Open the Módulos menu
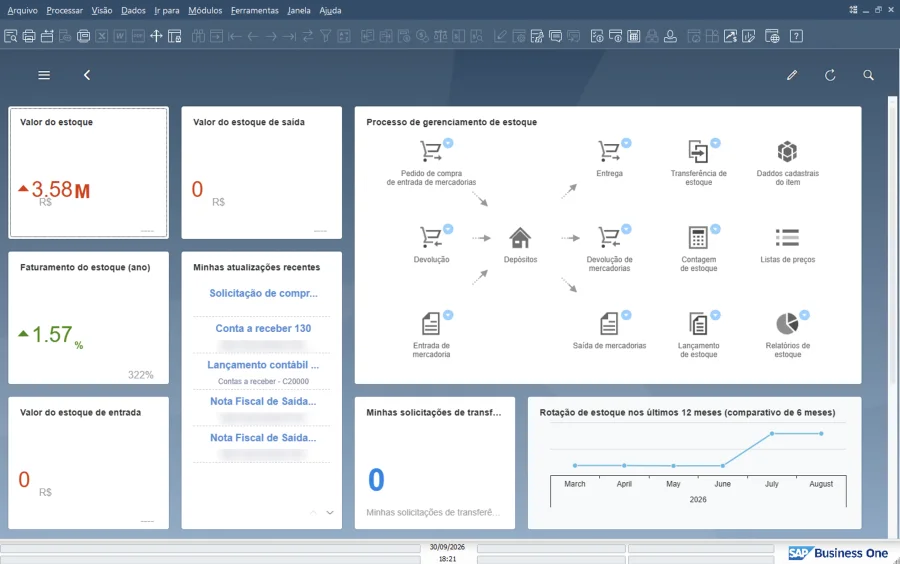 205,10
